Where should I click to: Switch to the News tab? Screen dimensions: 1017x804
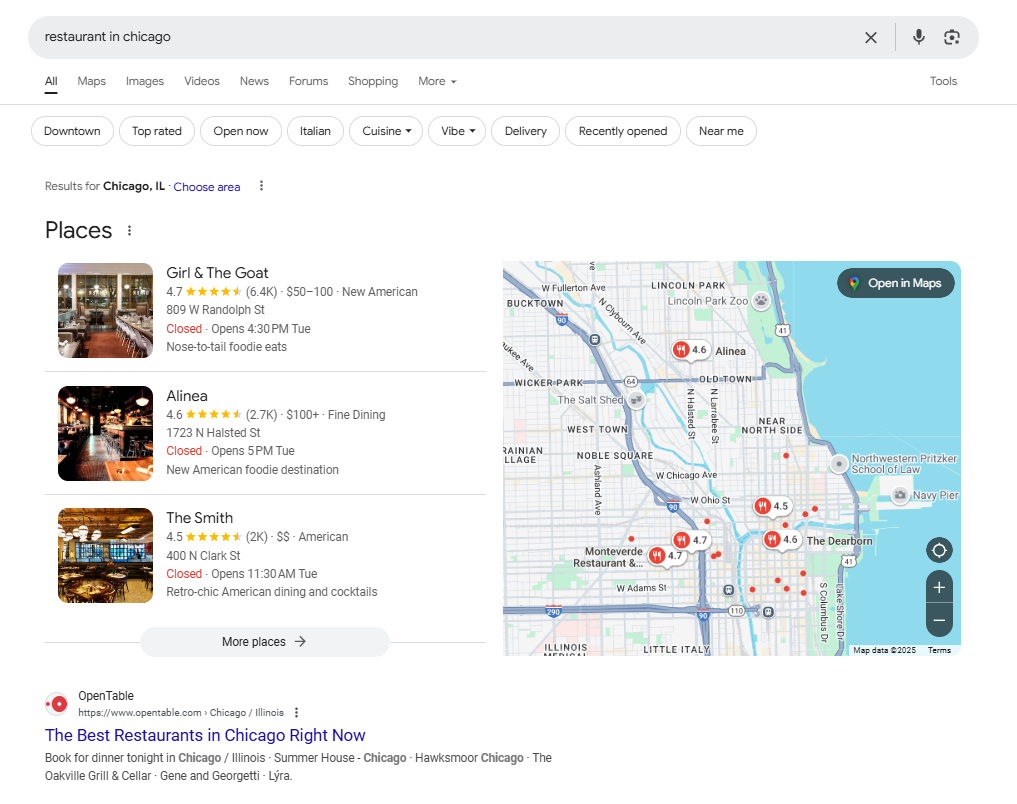[254, 81]
